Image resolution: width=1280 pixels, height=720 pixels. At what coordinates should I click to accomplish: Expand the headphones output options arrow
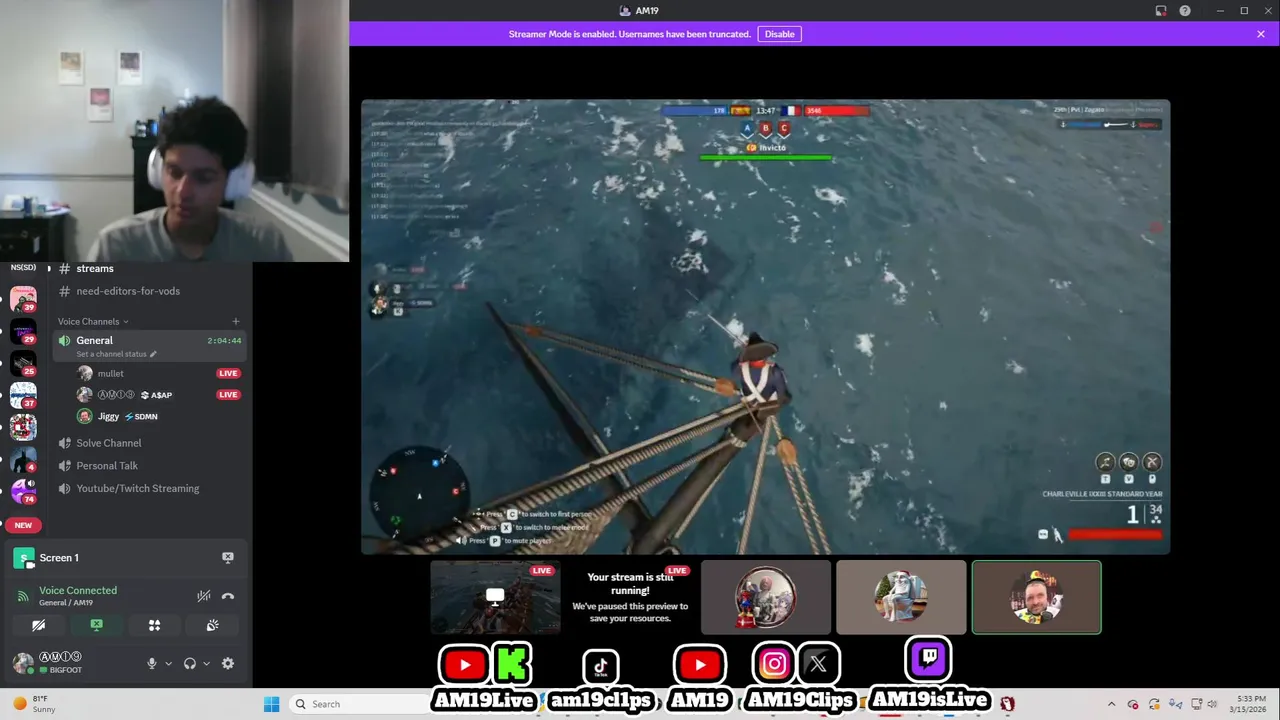(x=206, y=663)
